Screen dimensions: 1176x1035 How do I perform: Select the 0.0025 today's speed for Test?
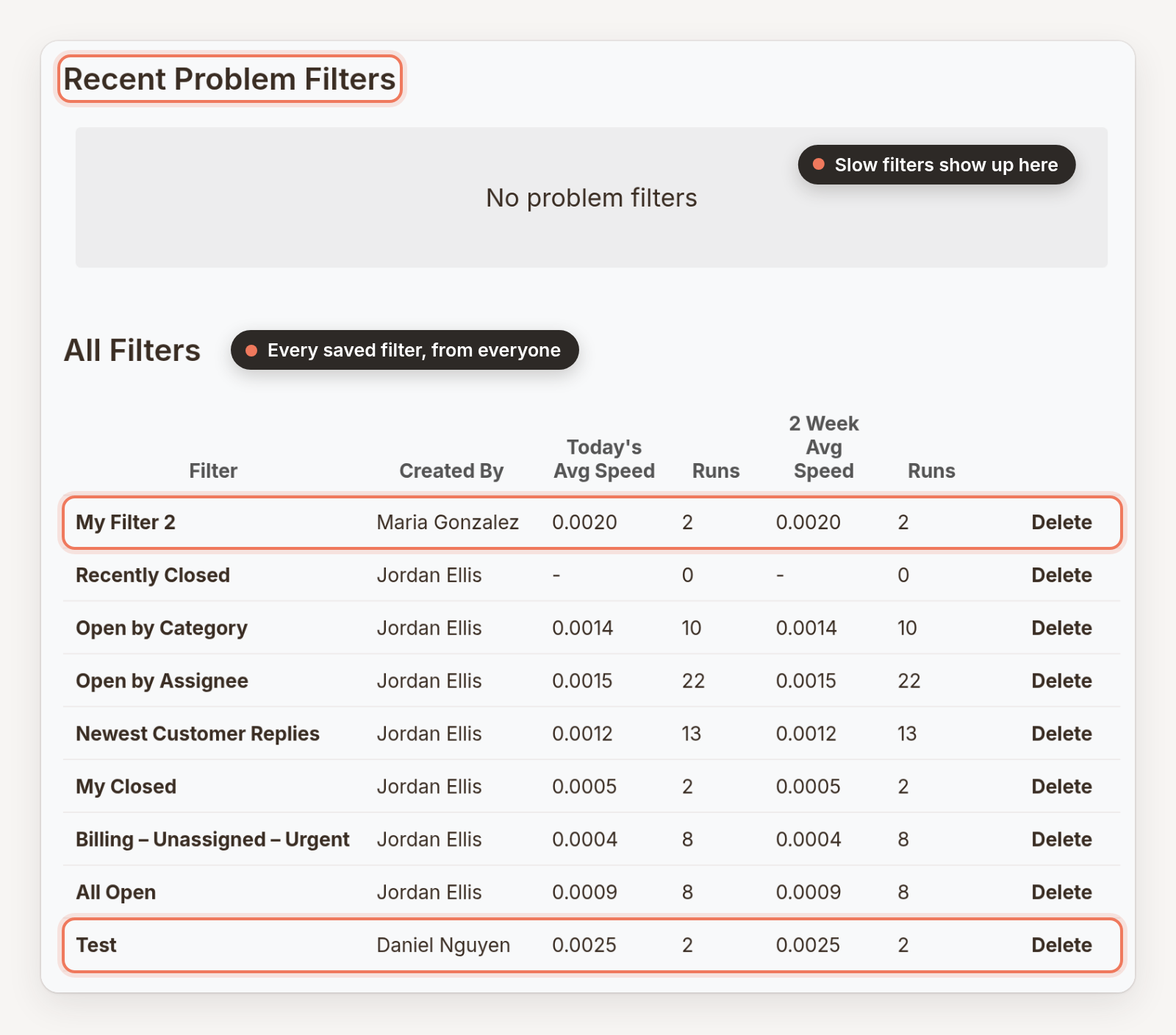point(584,945)
